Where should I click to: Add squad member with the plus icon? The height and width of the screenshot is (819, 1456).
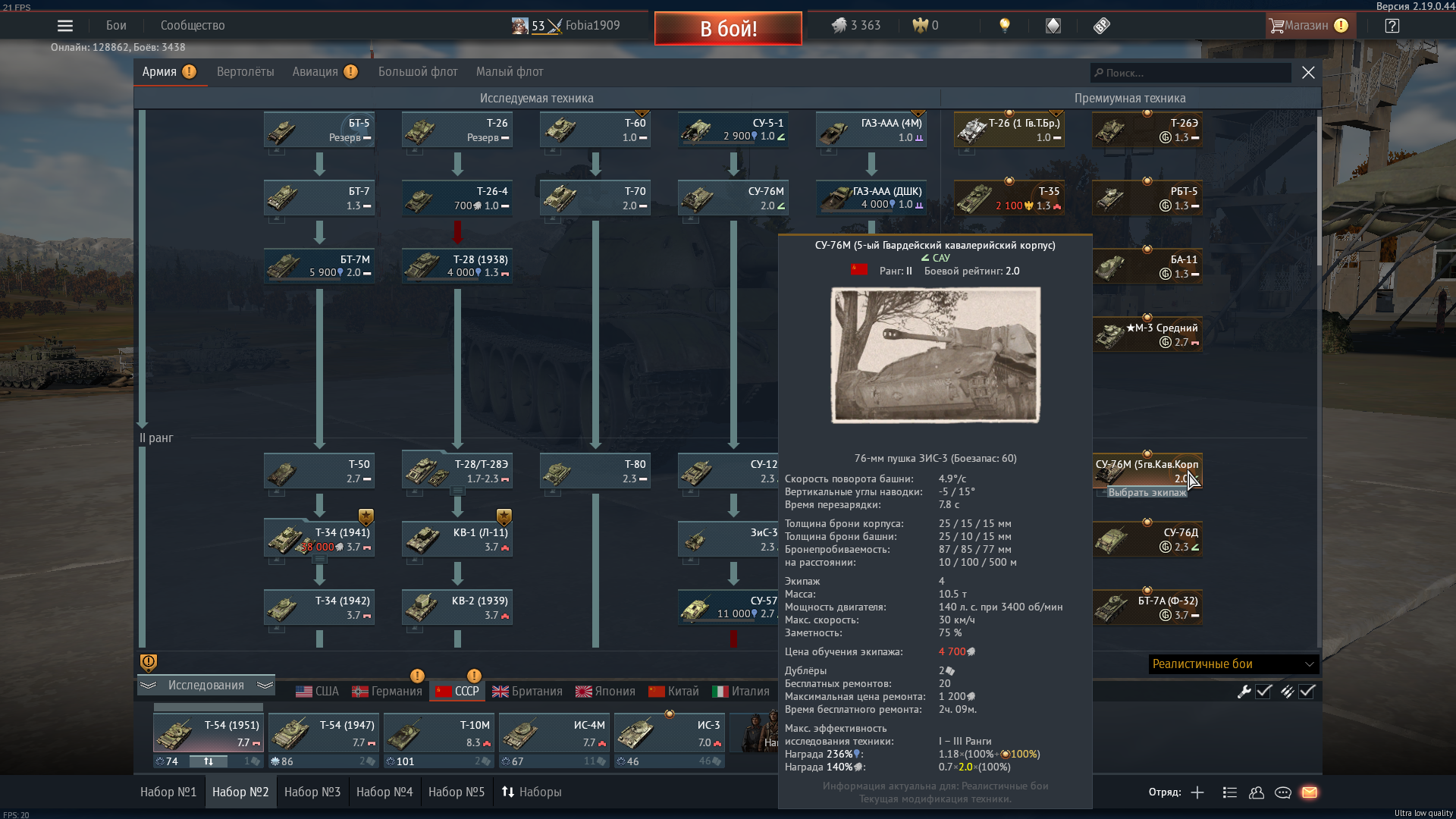click(1197, 792)
